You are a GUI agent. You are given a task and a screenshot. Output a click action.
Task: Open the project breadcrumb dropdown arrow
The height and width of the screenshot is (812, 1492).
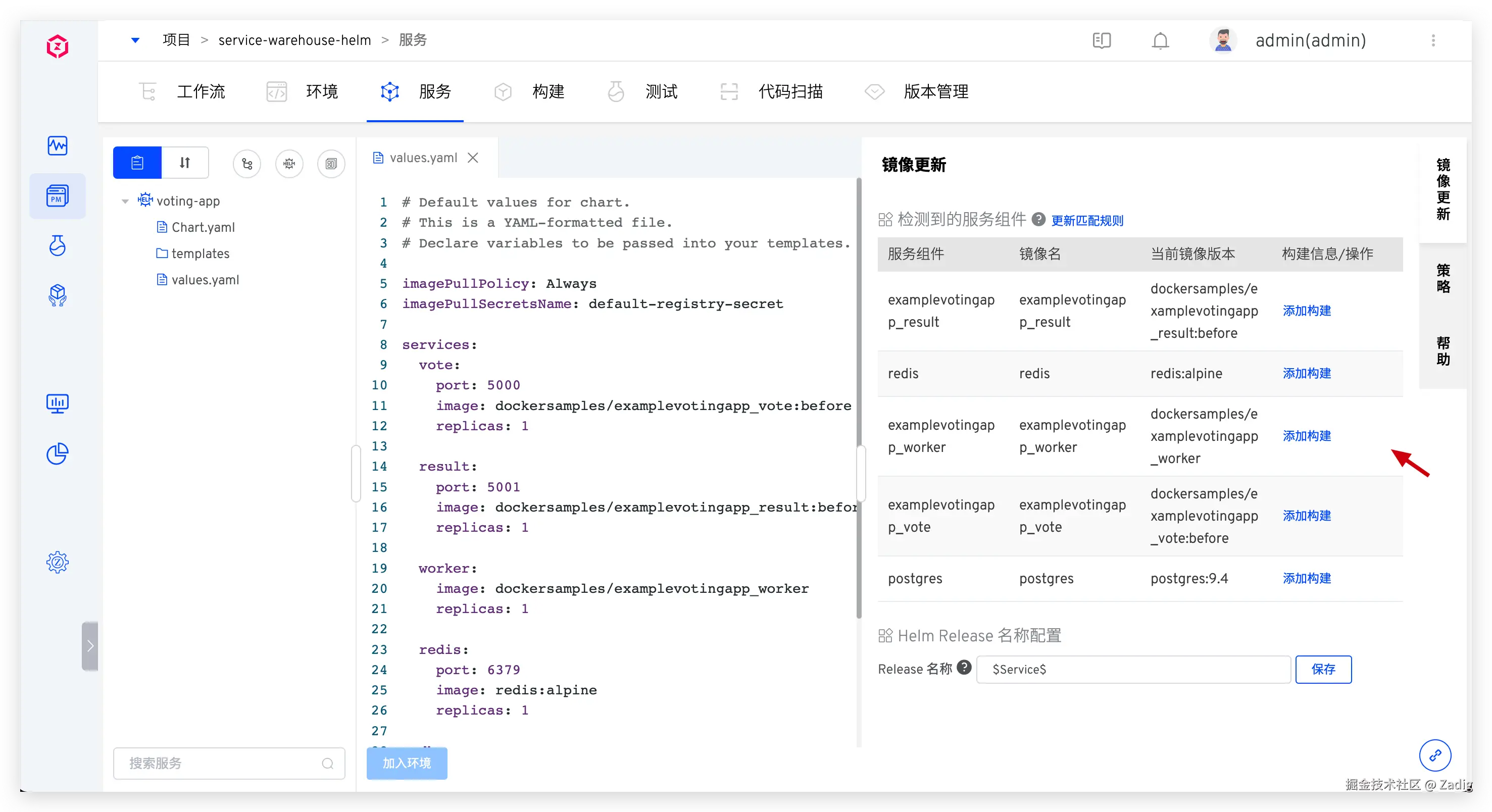tap(135, 40)
